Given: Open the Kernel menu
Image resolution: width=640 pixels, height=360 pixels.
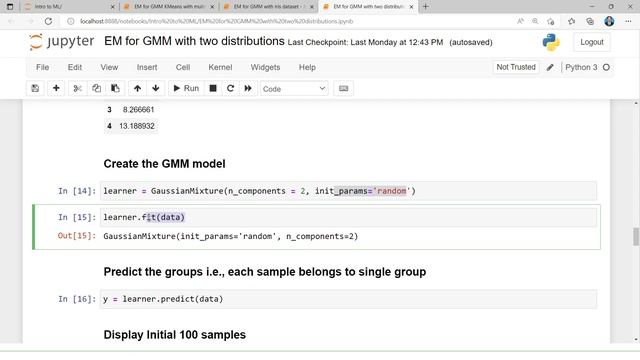Looking at the screenshot, I should [220, 67].
